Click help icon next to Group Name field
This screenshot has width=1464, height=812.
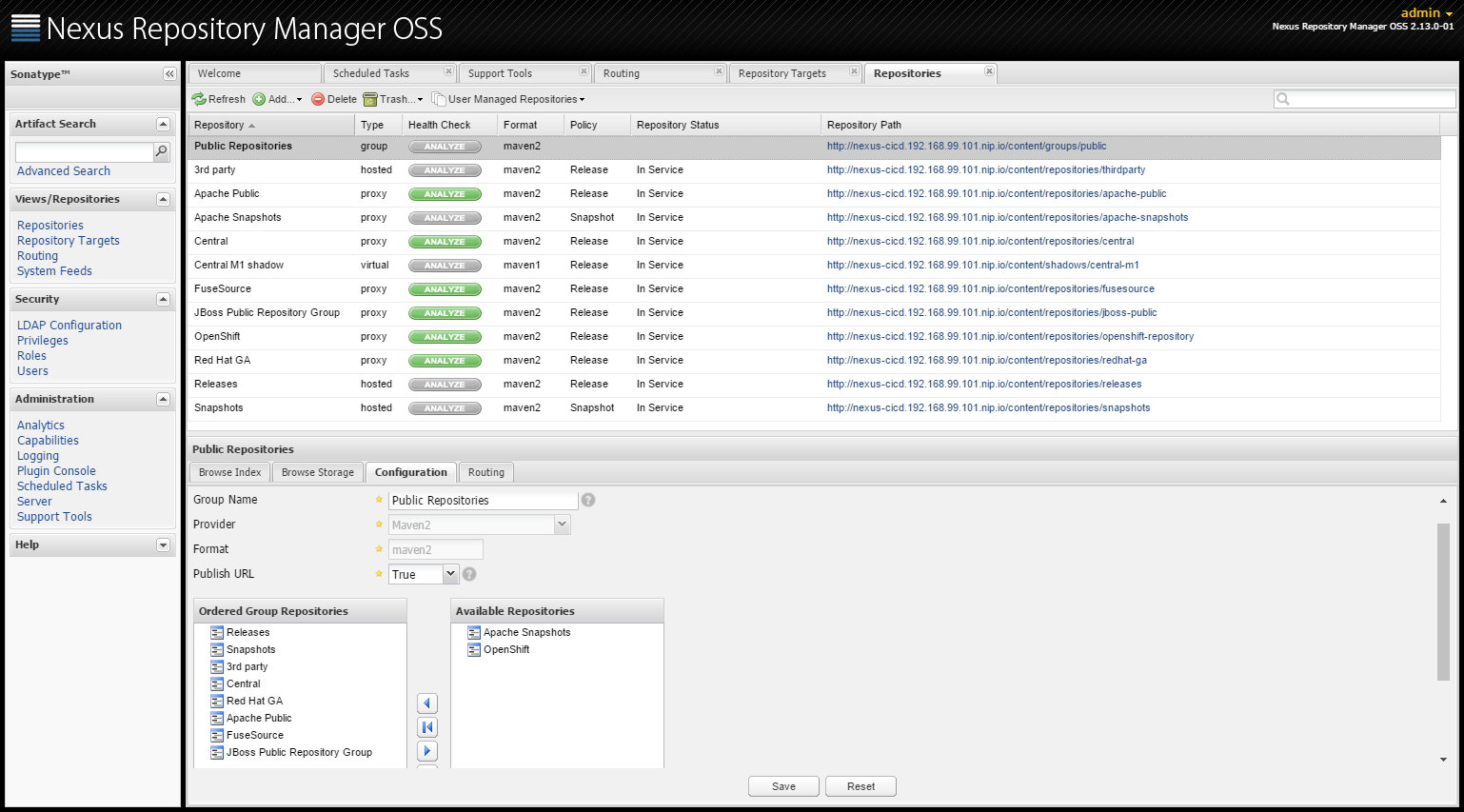588,500
